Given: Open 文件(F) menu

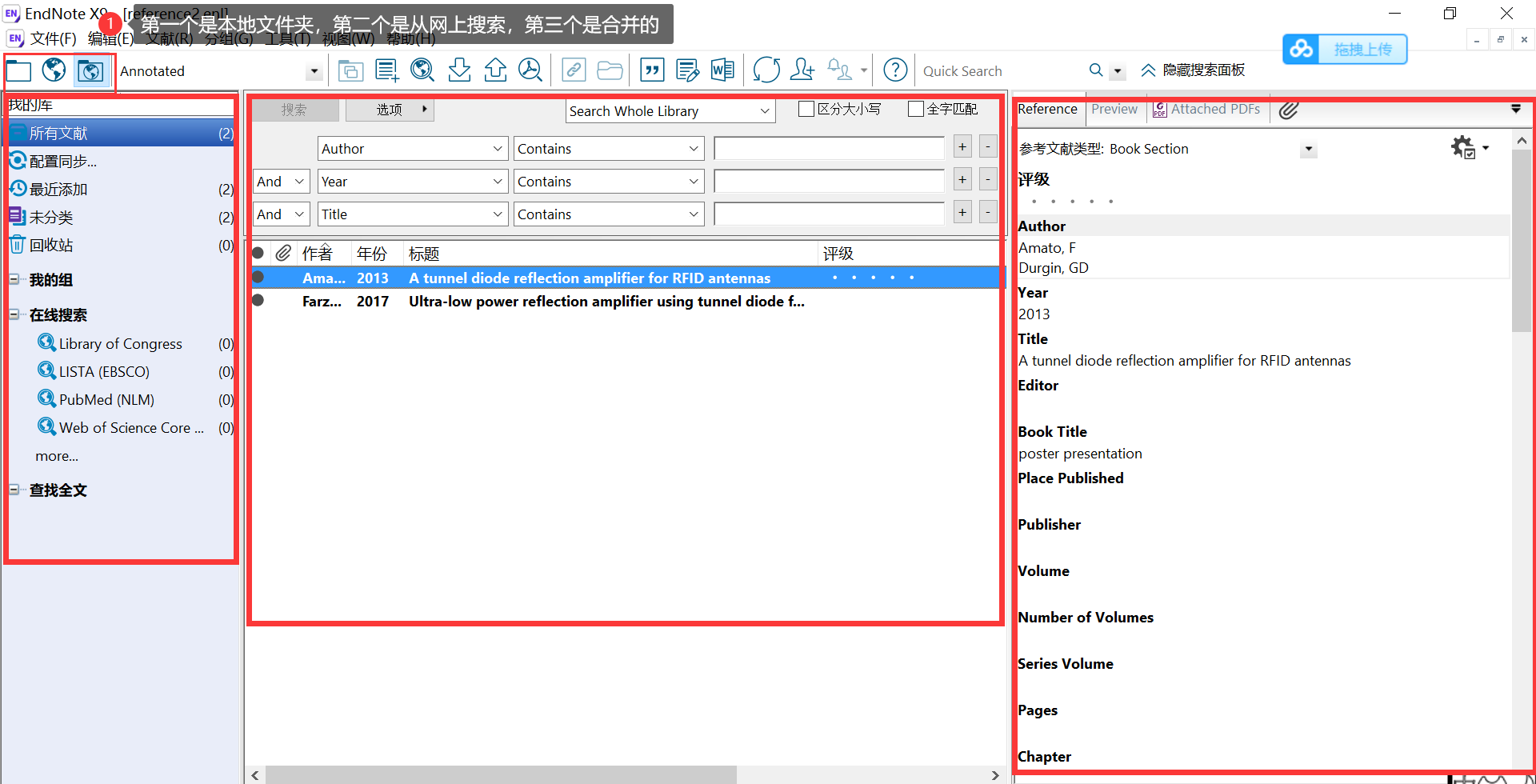Looking at the screenshot, I should [53, 38].
